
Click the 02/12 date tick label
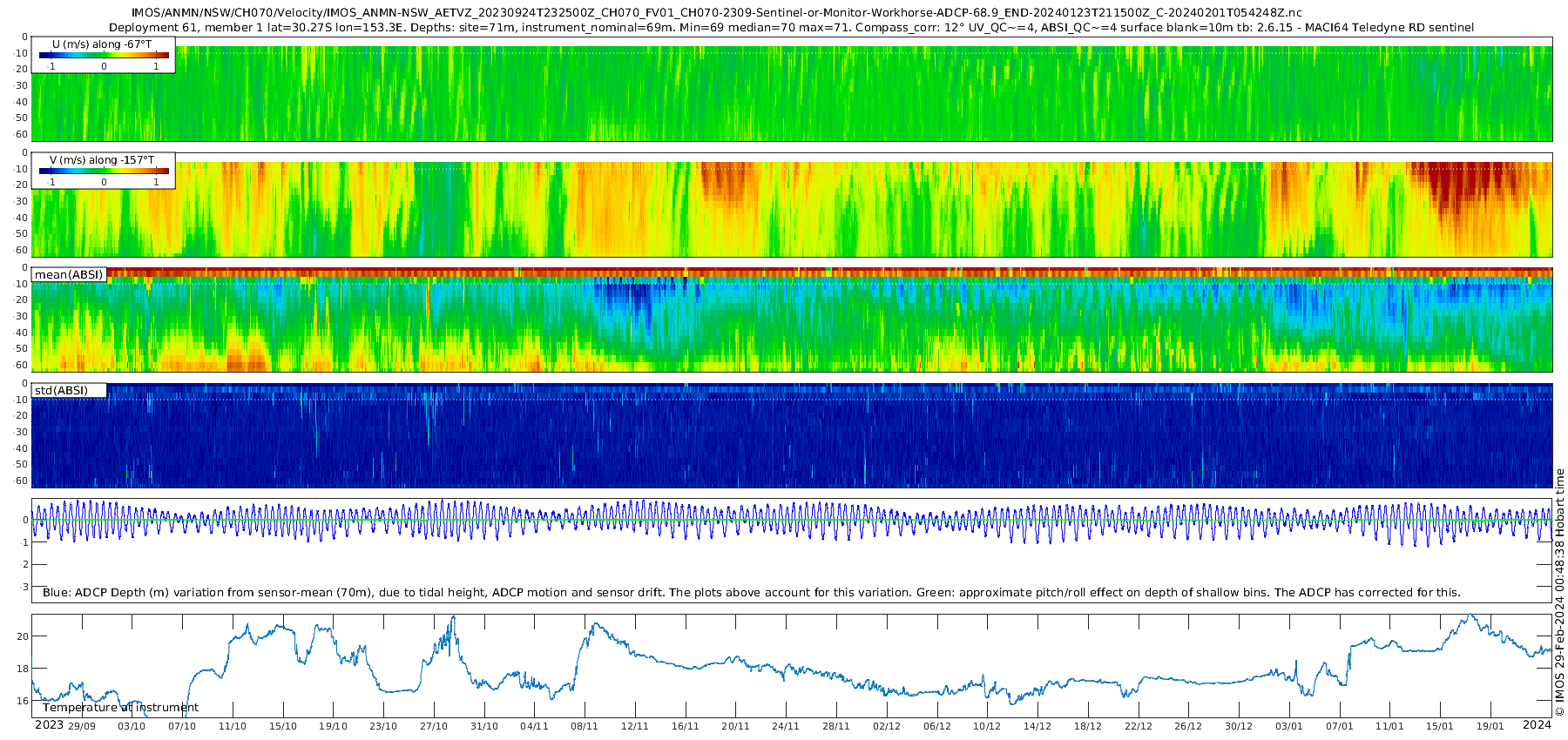pos(887,726)
